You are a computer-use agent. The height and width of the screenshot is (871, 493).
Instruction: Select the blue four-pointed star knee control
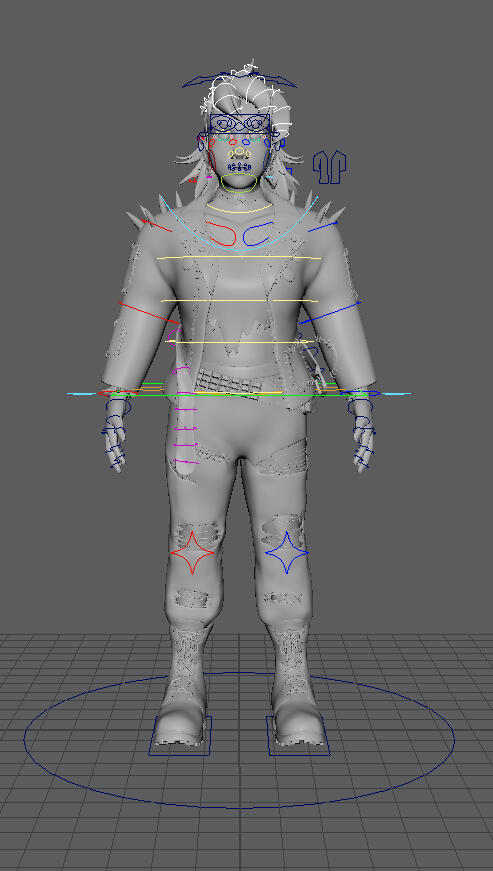286,552
